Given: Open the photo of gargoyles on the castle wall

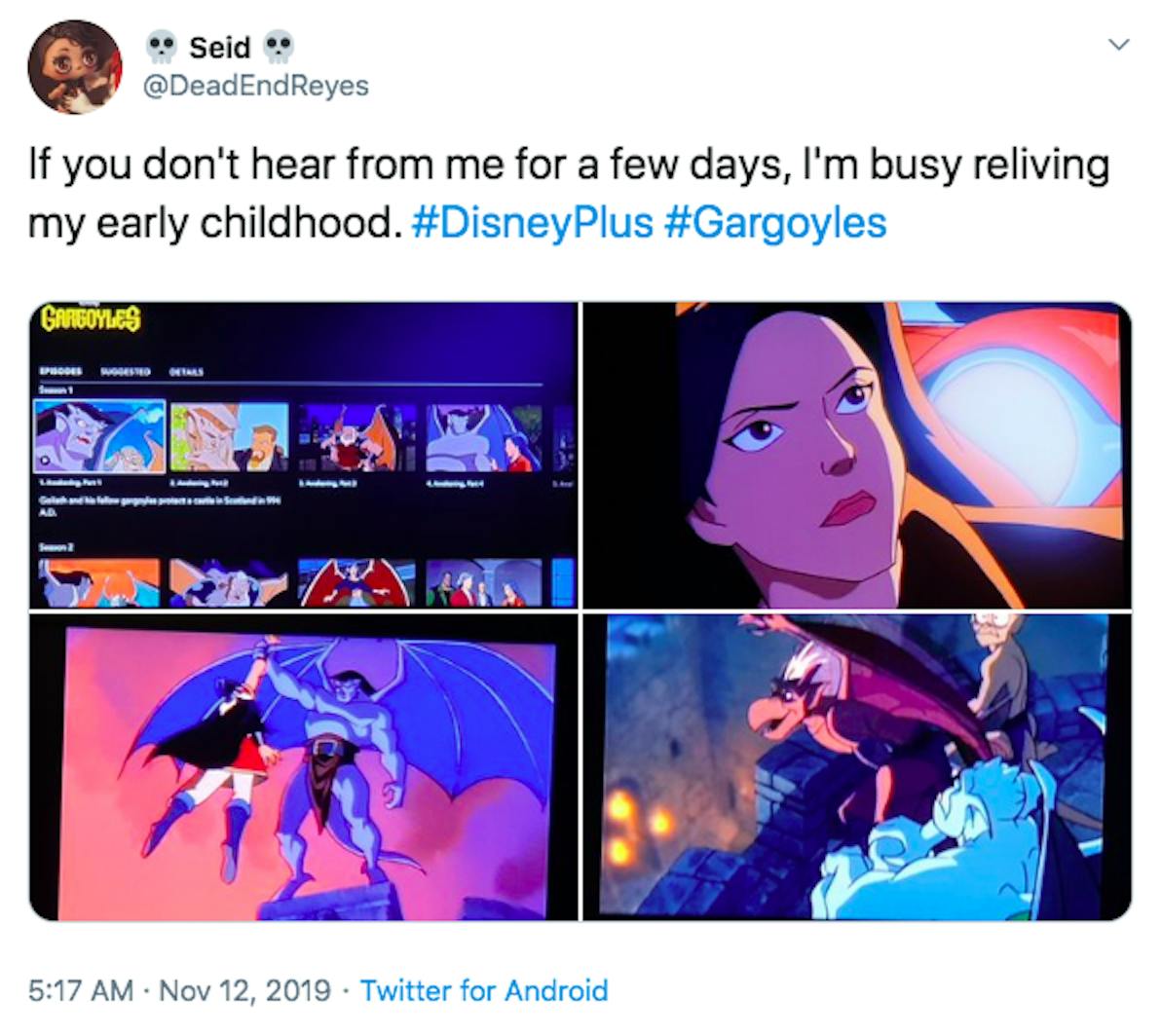Looking at the screenshot, I should [x=857, y=767].
